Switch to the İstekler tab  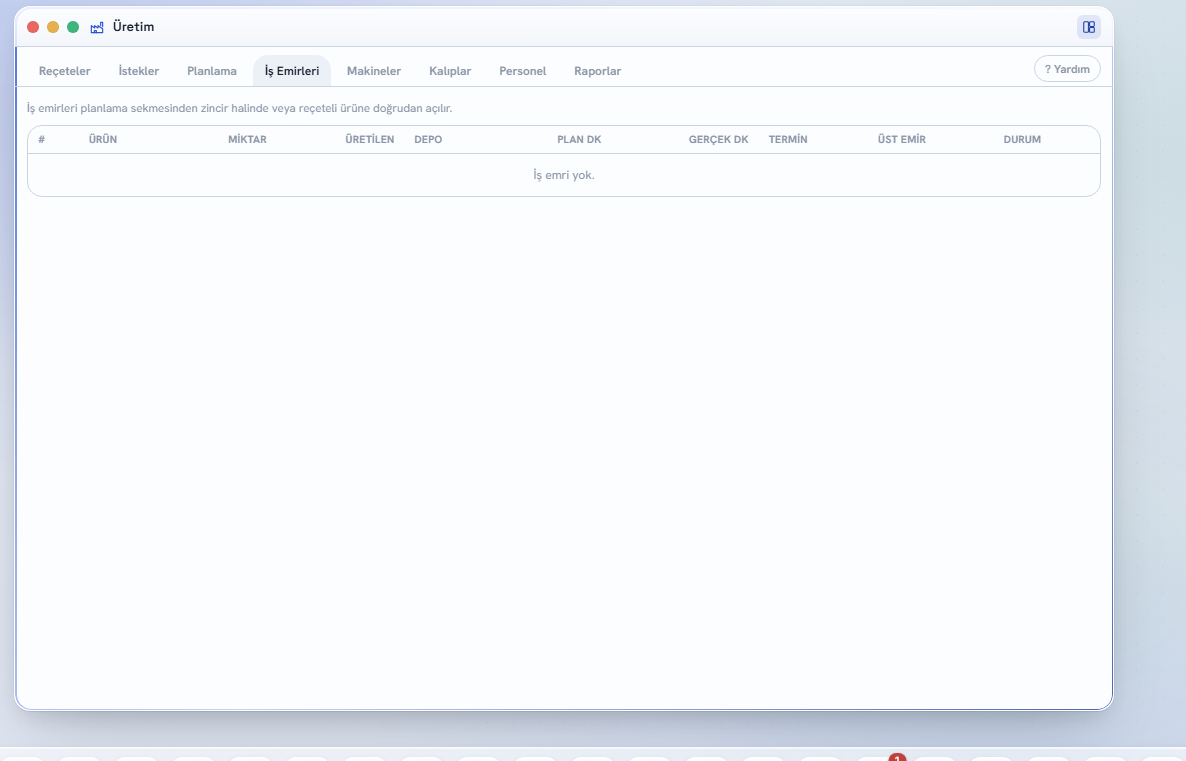coord(138,71)
